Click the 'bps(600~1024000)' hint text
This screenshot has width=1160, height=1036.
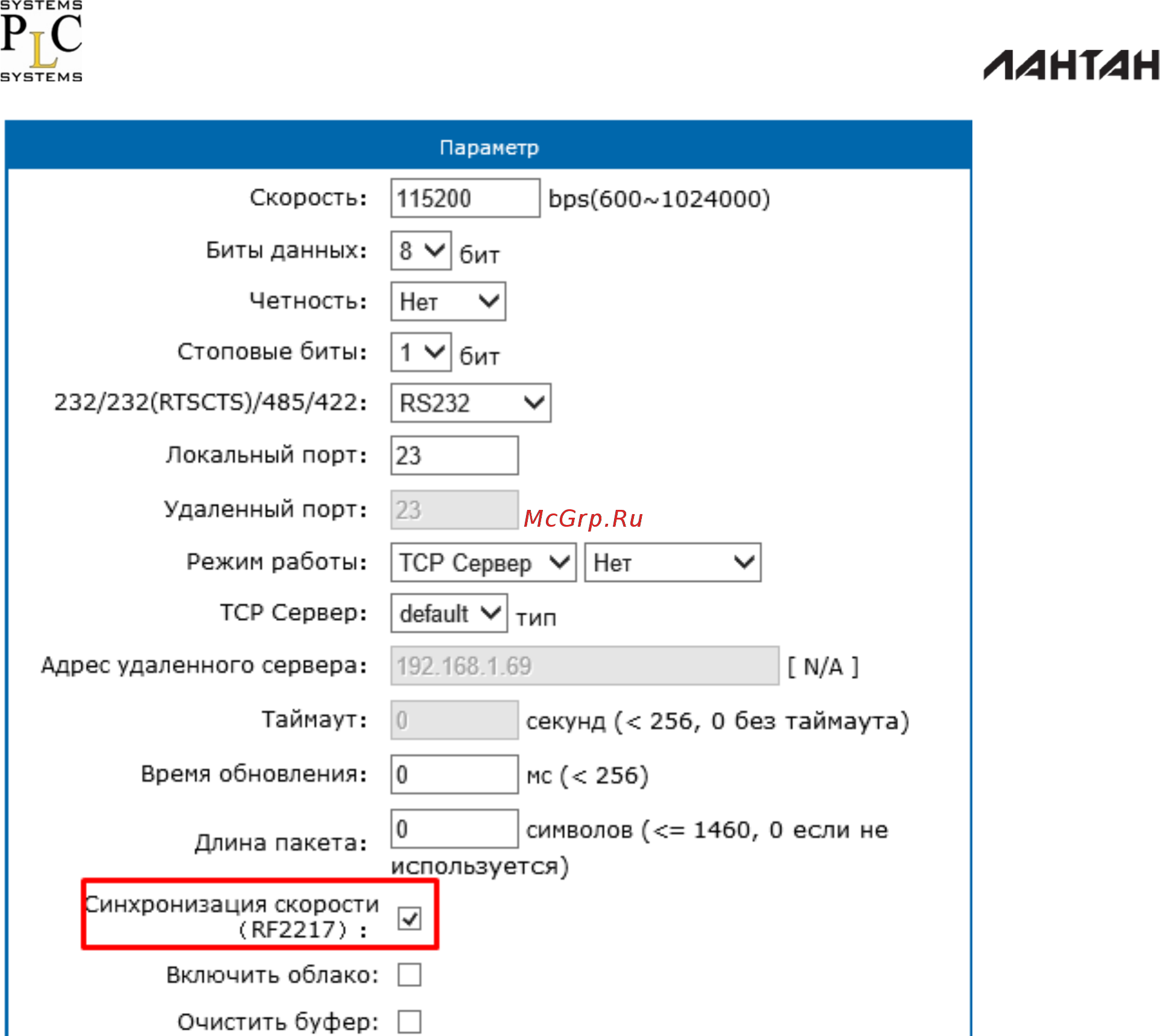point(659,199)
